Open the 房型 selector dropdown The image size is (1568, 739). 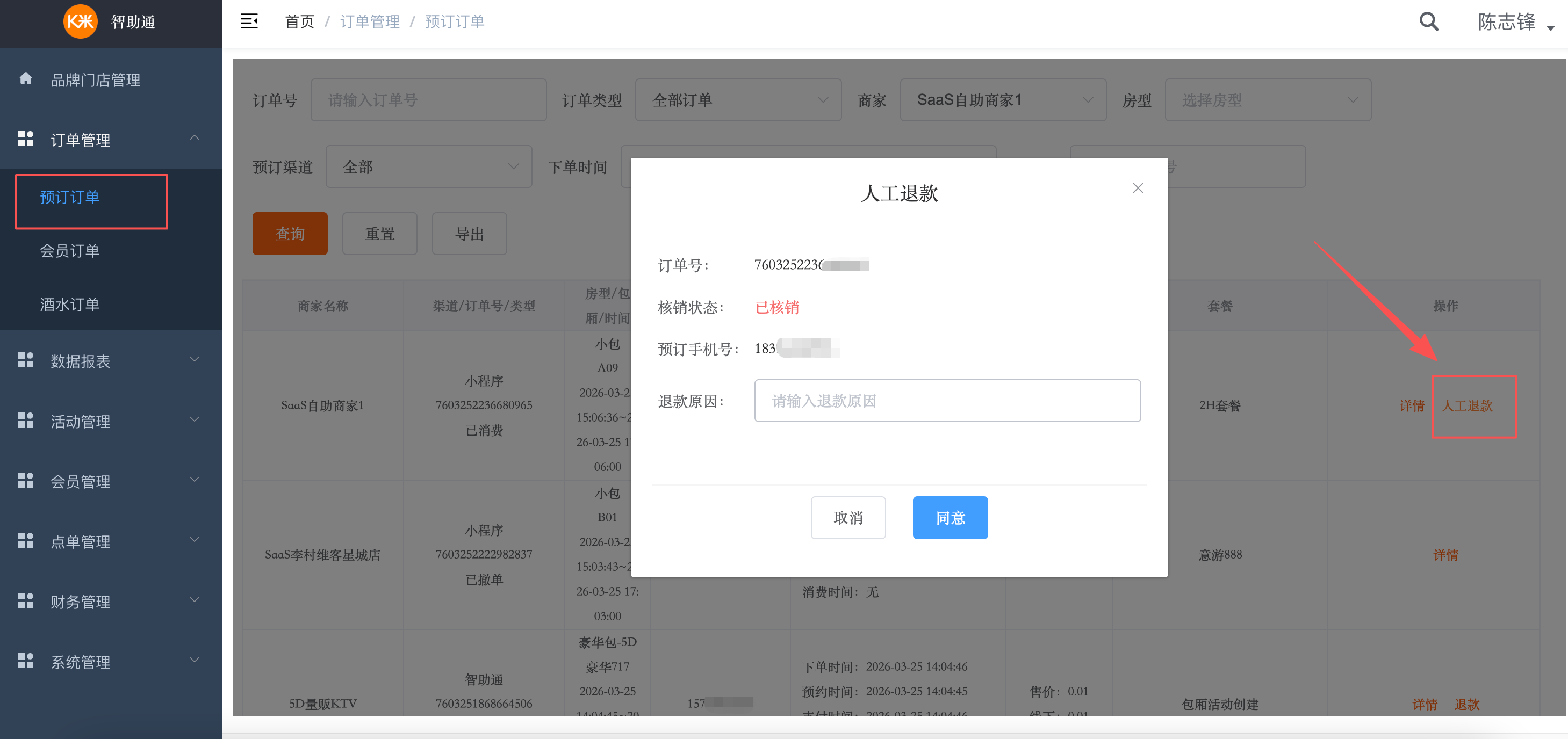click(x=1268, y=99)
